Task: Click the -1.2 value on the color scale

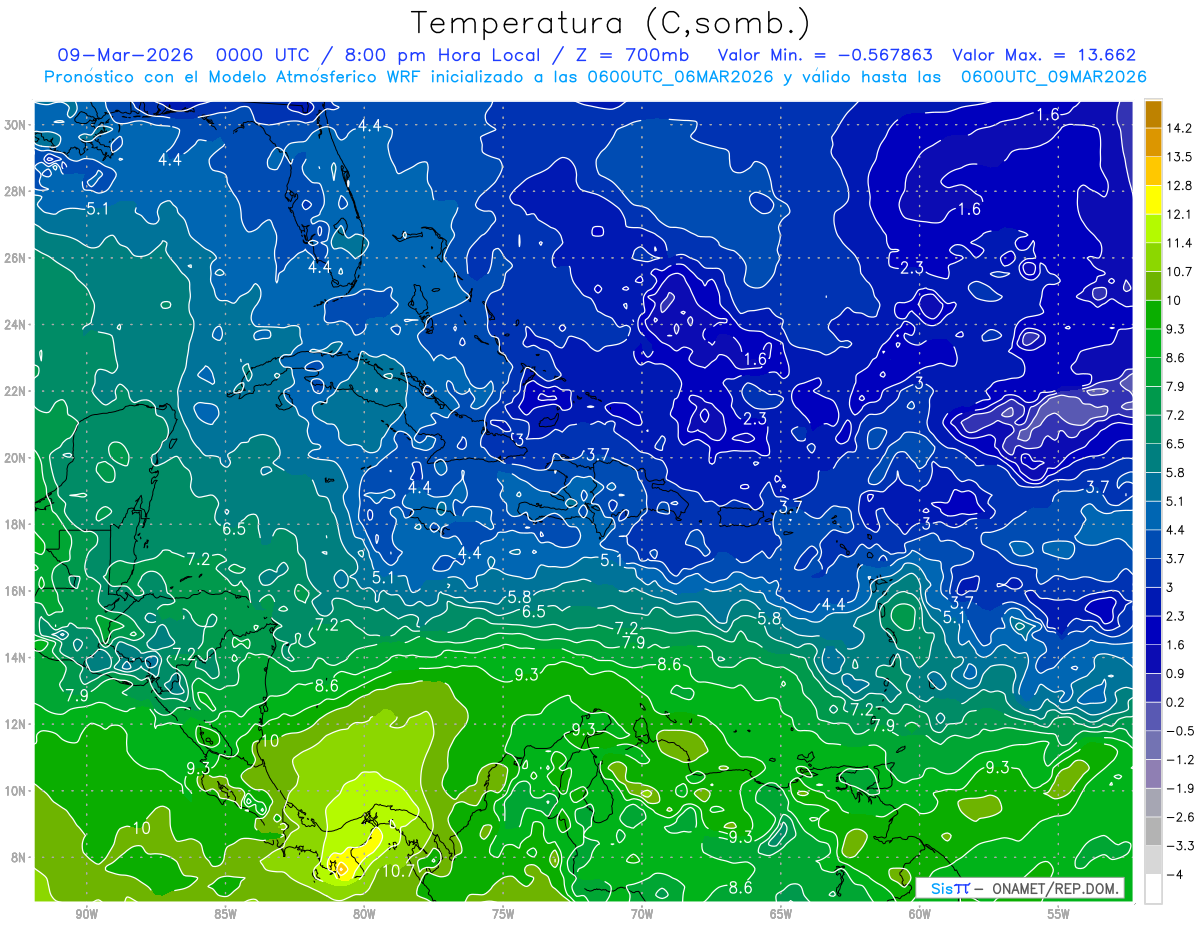Action: [1179, 759]
